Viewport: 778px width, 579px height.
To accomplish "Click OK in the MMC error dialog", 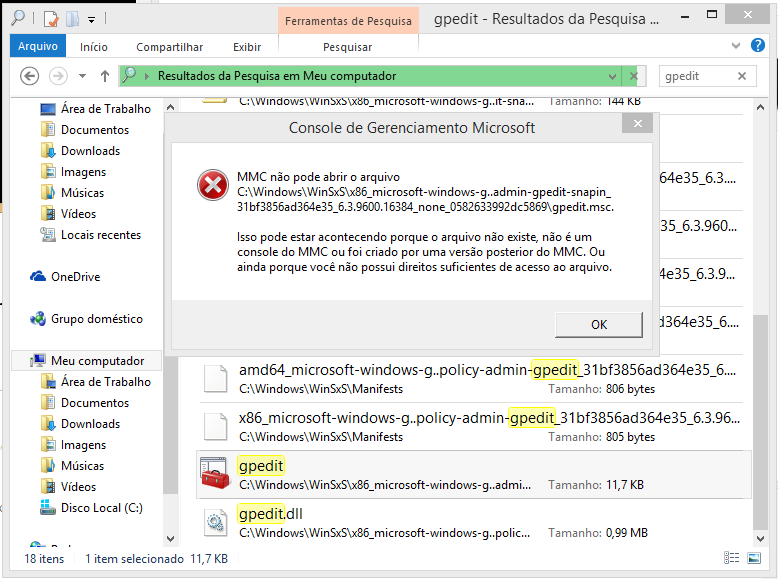I will pos(598,324).
